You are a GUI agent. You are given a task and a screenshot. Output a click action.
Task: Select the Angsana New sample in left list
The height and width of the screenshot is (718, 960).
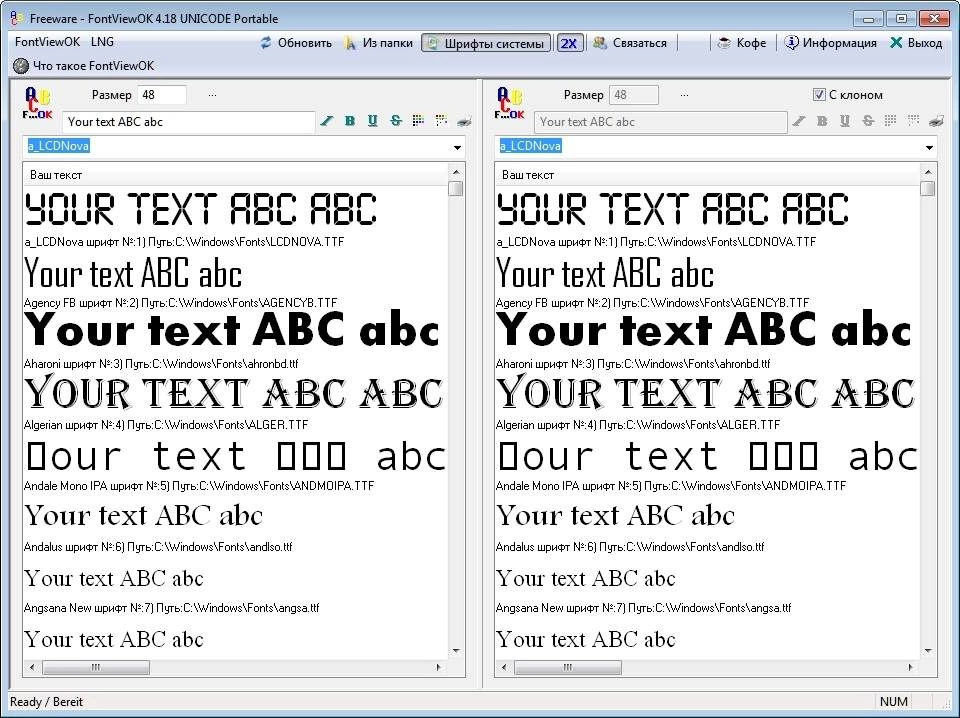(x=114, y=578)
